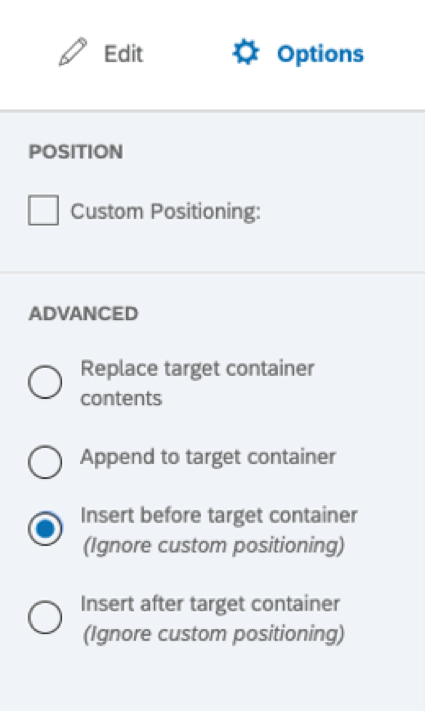Select Replace target container contents radio

(x=45, y=382)
